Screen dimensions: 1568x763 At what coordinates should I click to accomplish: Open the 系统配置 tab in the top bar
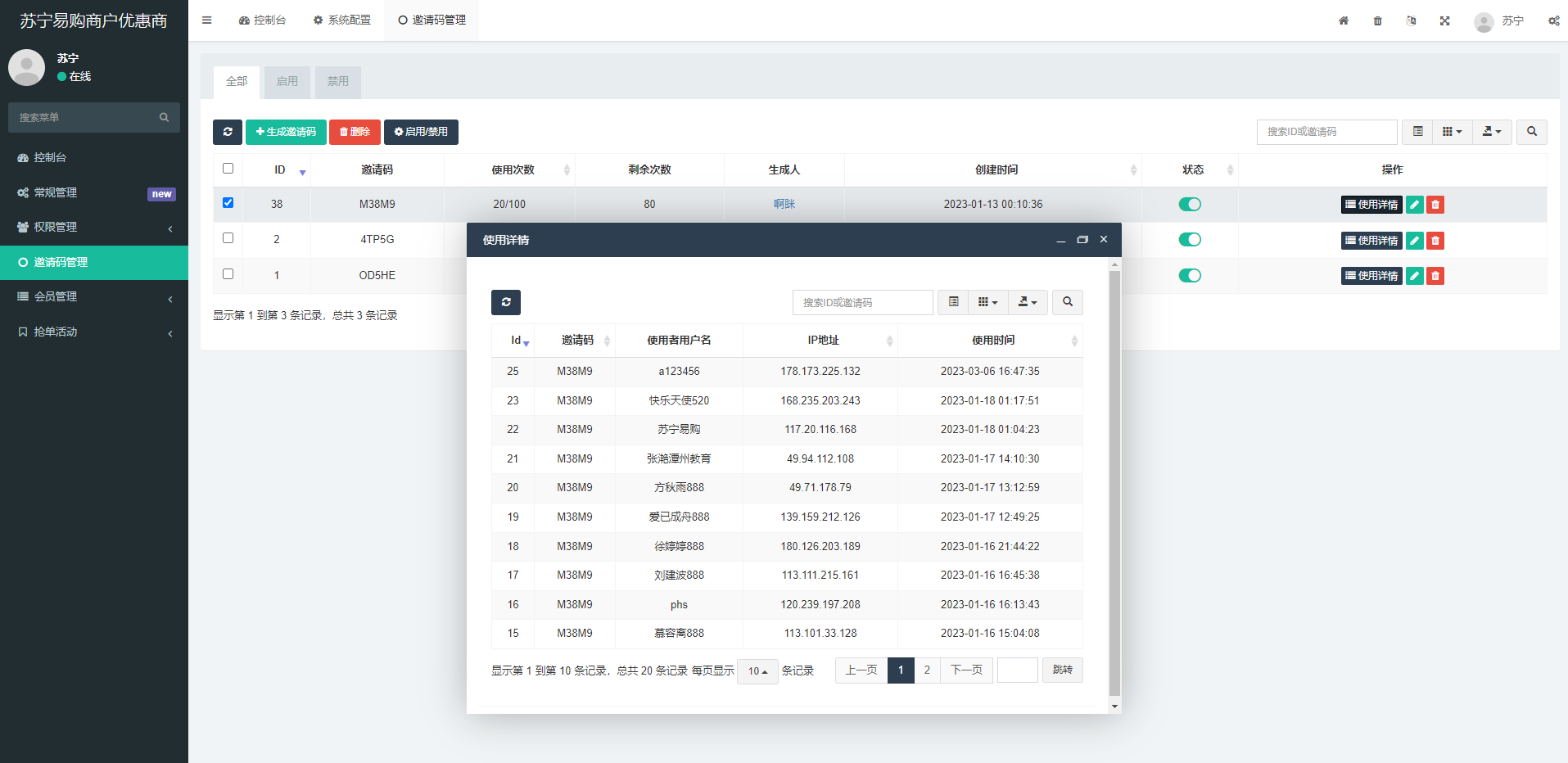(x=342, y=20)
